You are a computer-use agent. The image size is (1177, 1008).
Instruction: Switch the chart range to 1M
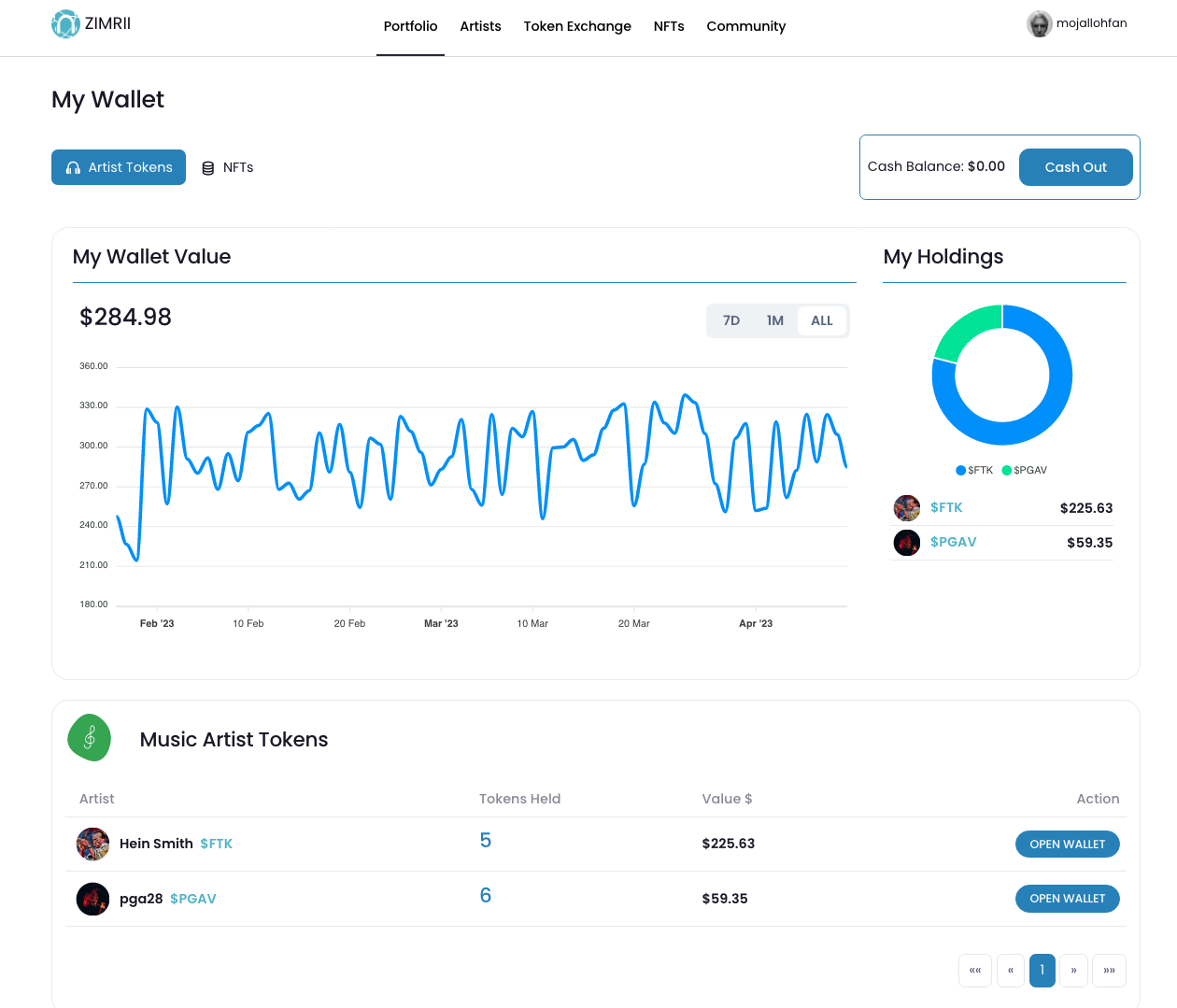pyautogui.click(x=774, y=320)
